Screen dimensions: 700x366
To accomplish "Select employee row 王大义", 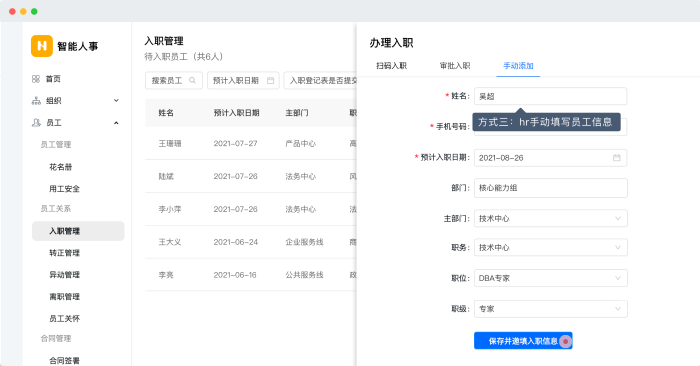I will [x=251, y=242].
